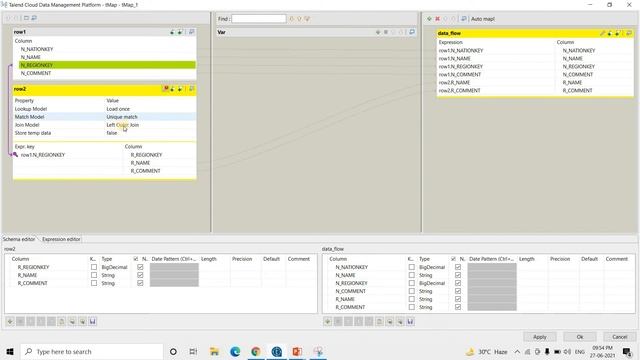Toggle key checkbox for R_REGIONKEY in row2 schema
The image size is (640, 360).
point(94,267)
